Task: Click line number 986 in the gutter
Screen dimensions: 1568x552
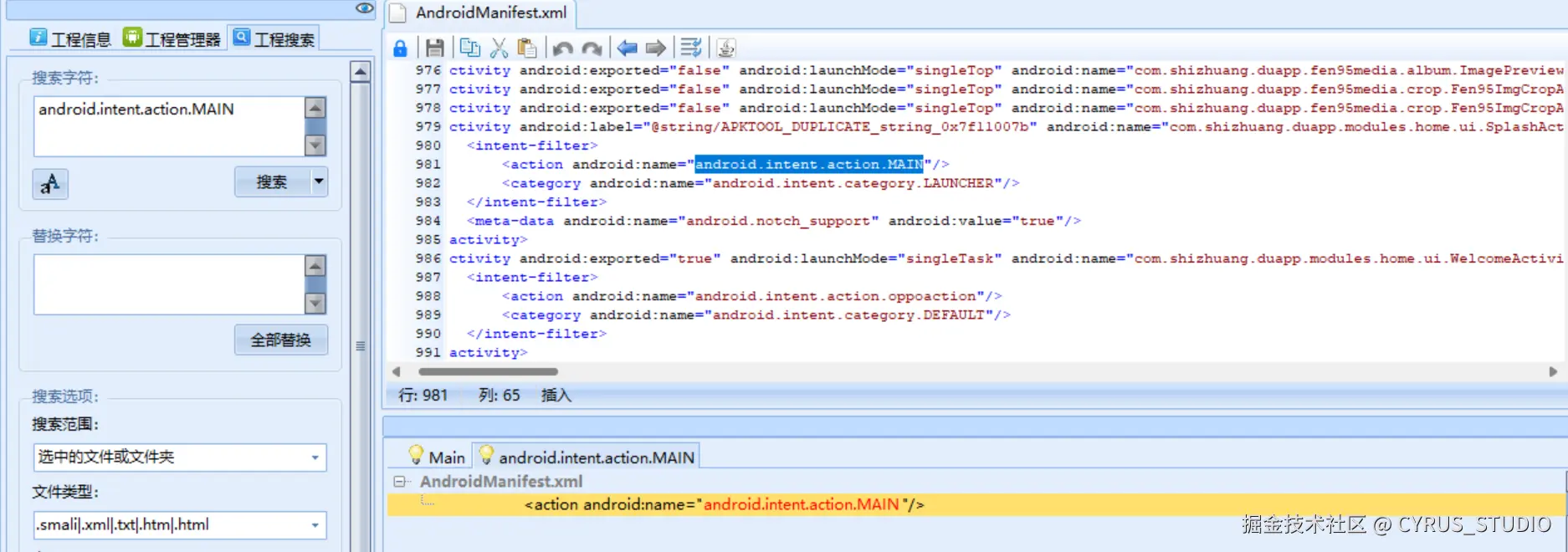Action: point(428,258)
